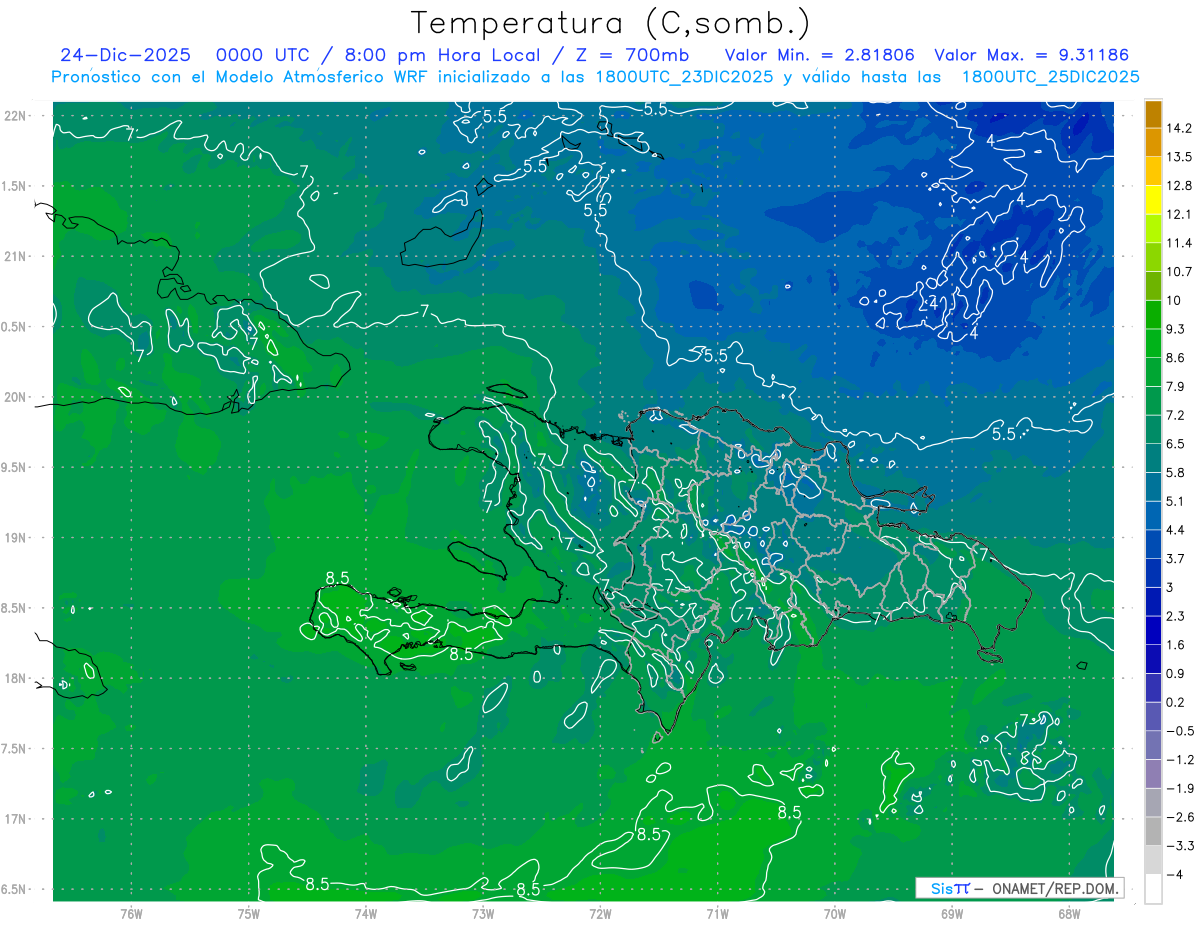Click the '69W' longitude axis label

tap(951, 913)
